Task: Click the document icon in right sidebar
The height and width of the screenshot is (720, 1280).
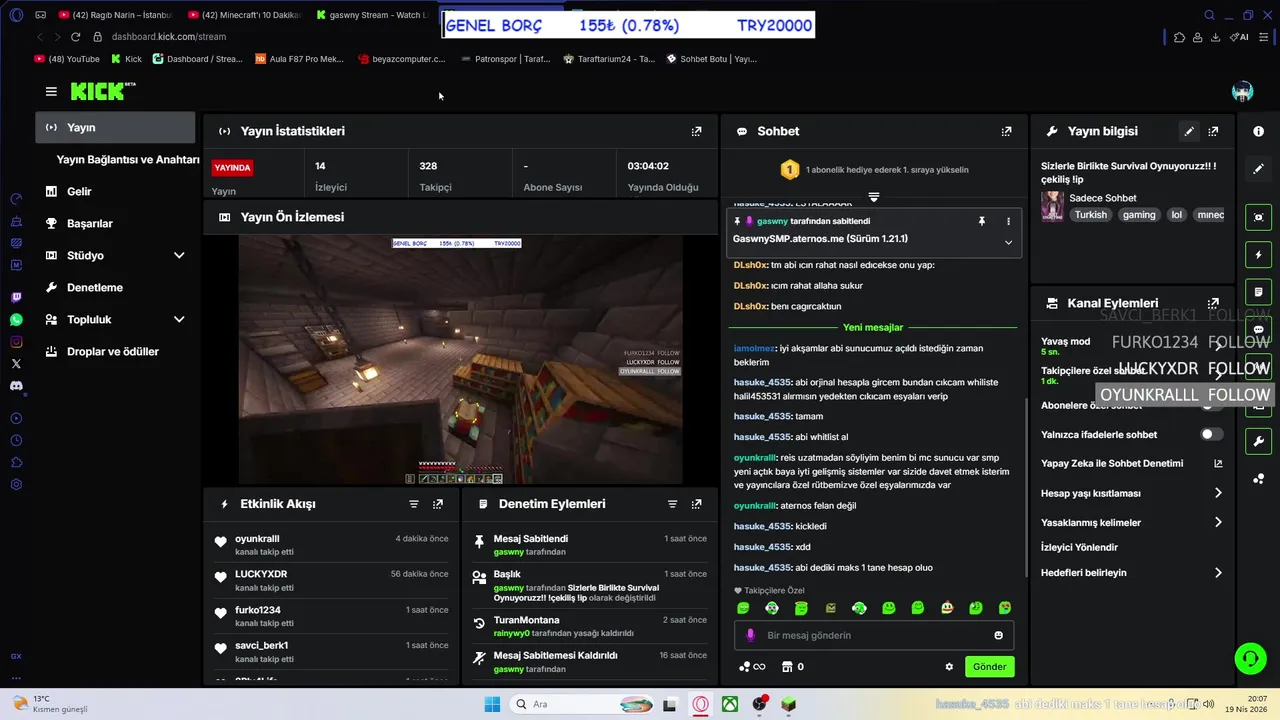Action: click(x=1258, y=292)
